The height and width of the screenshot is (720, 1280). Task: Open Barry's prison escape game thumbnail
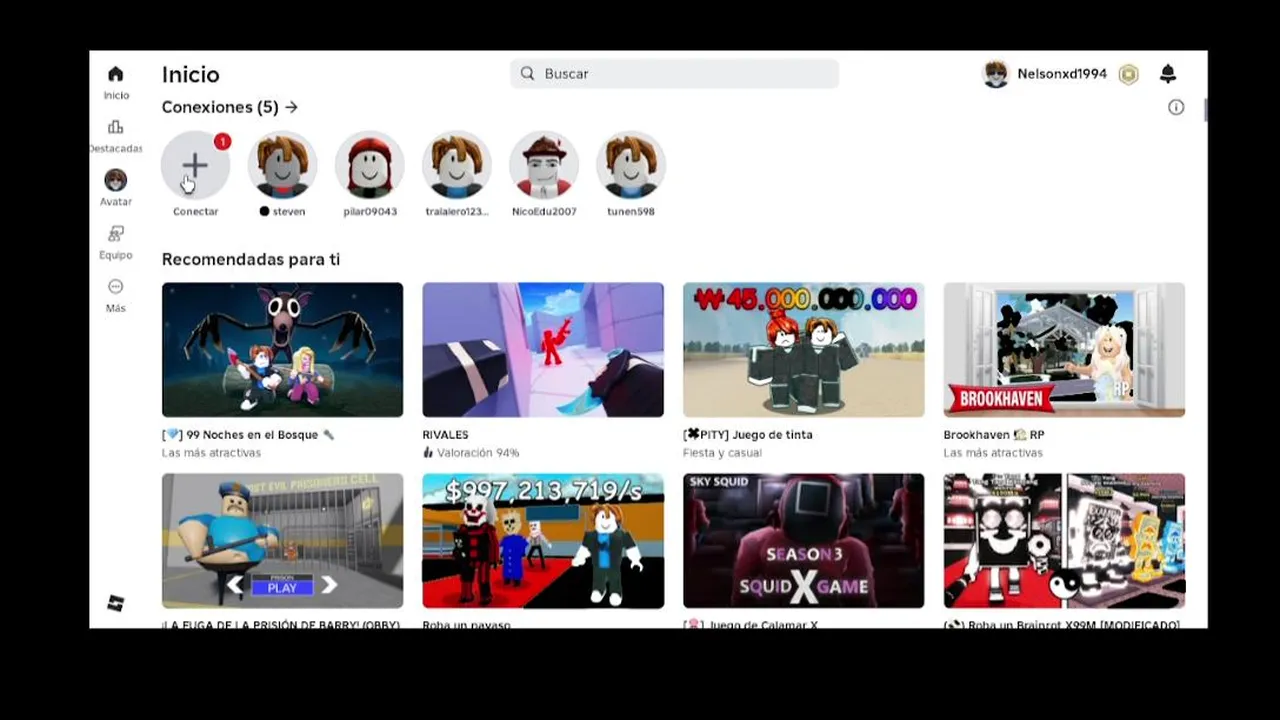click(x=283, y=541)
